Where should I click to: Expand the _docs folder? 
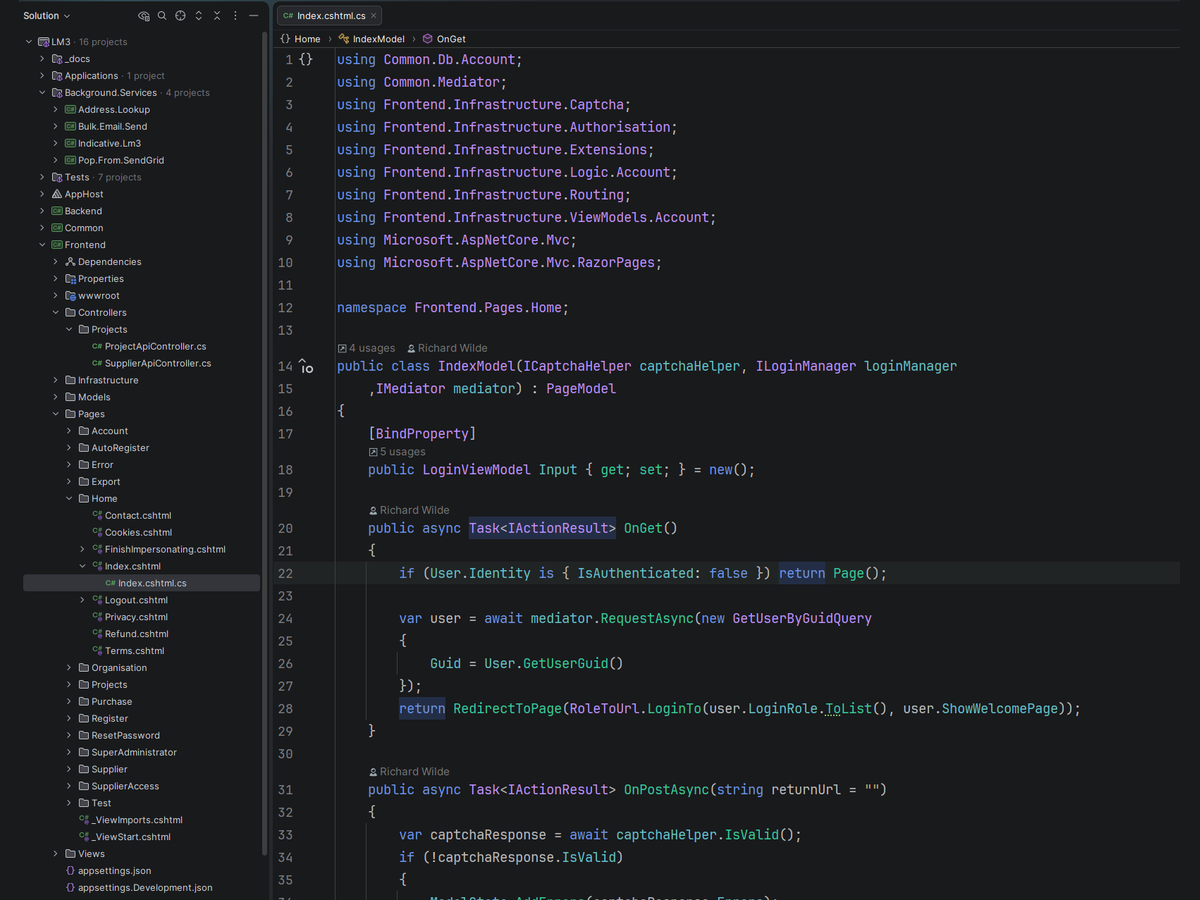(42, 59)
